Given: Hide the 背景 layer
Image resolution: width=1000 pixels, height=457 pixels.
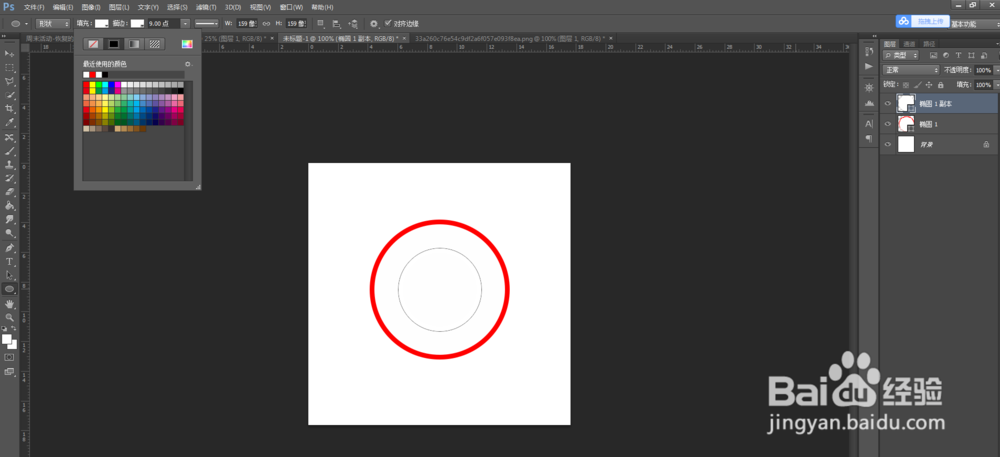Looking at the screenshot, I should tap(887, 145).
